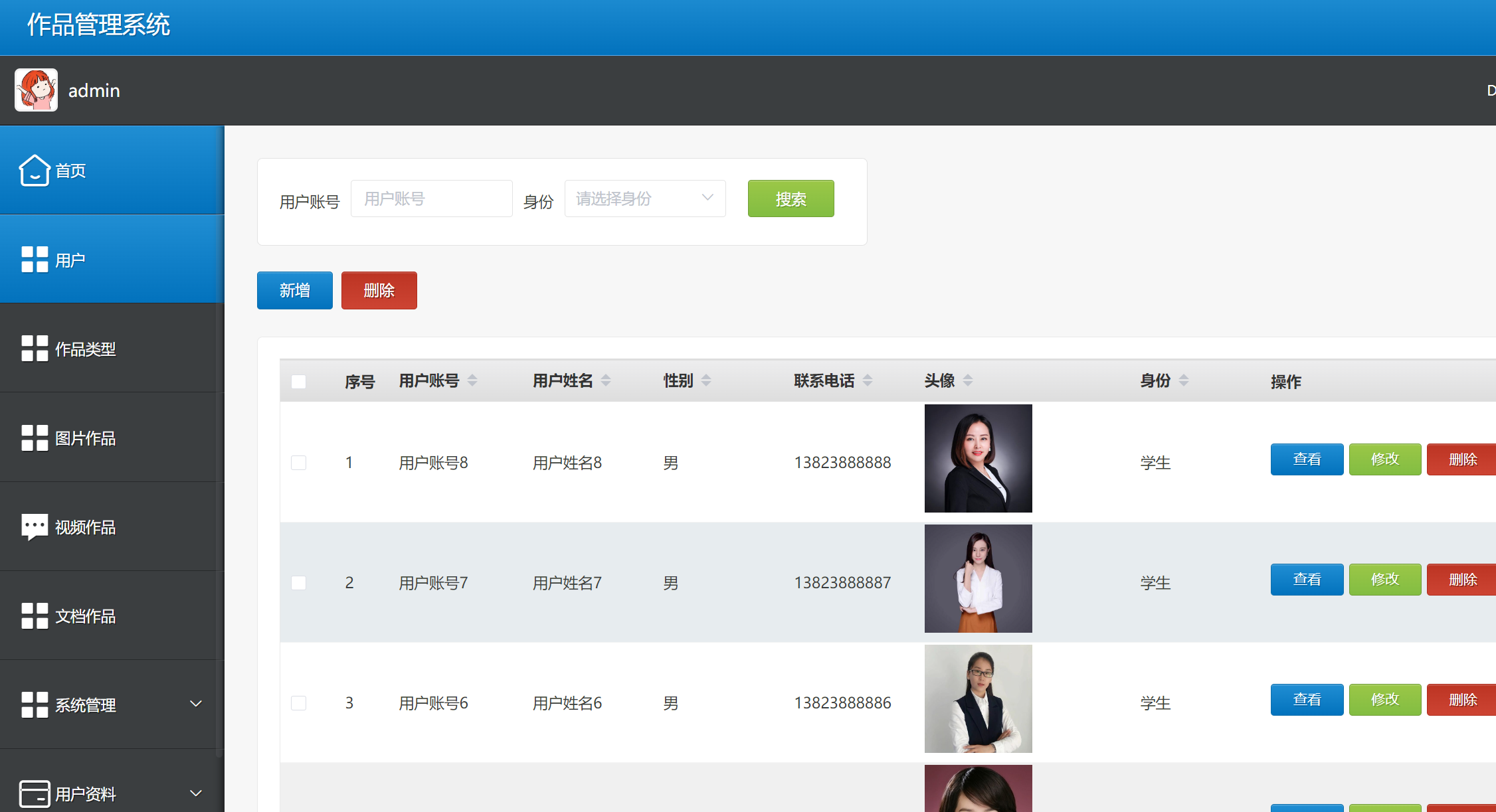
Task: Expand the 系统管理 menu chevron
Action: point(196,704)
